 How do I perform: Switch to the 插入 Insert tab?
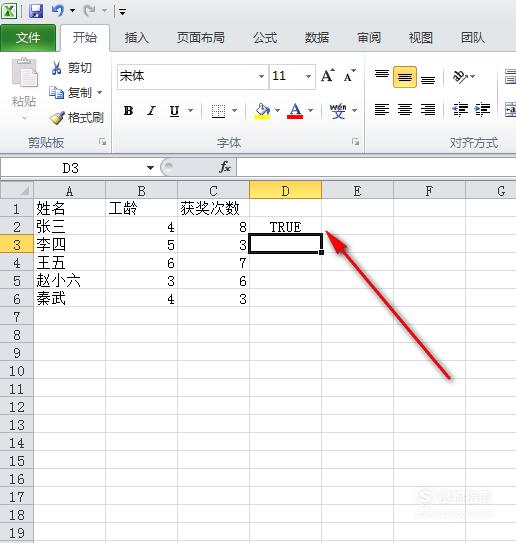pos(137,38)
